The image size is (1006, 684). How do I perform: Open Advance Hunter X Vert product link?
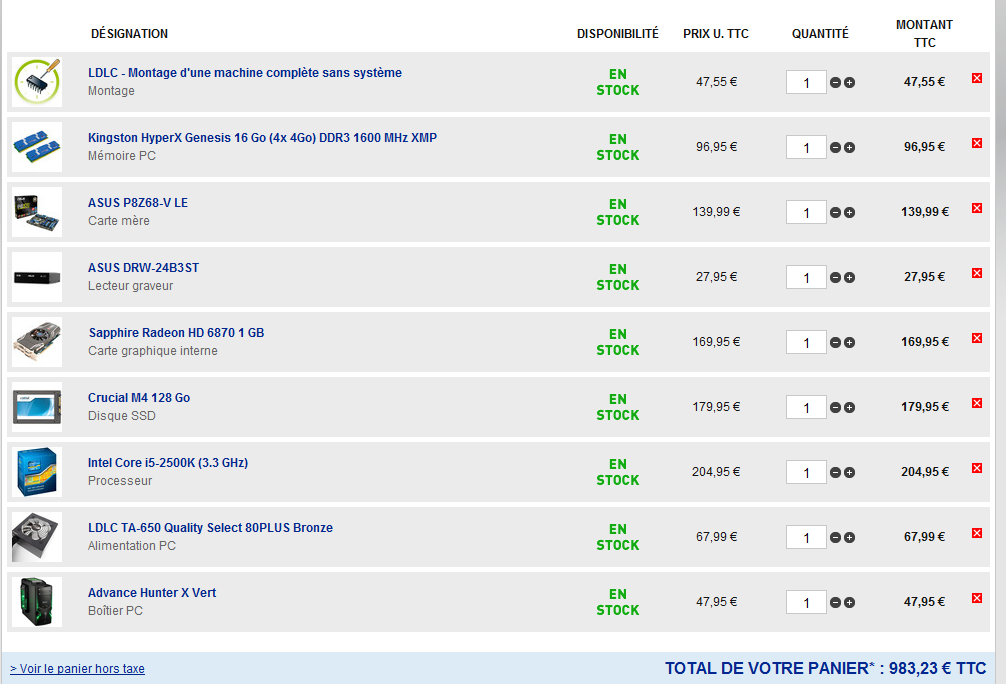point(152,593)
